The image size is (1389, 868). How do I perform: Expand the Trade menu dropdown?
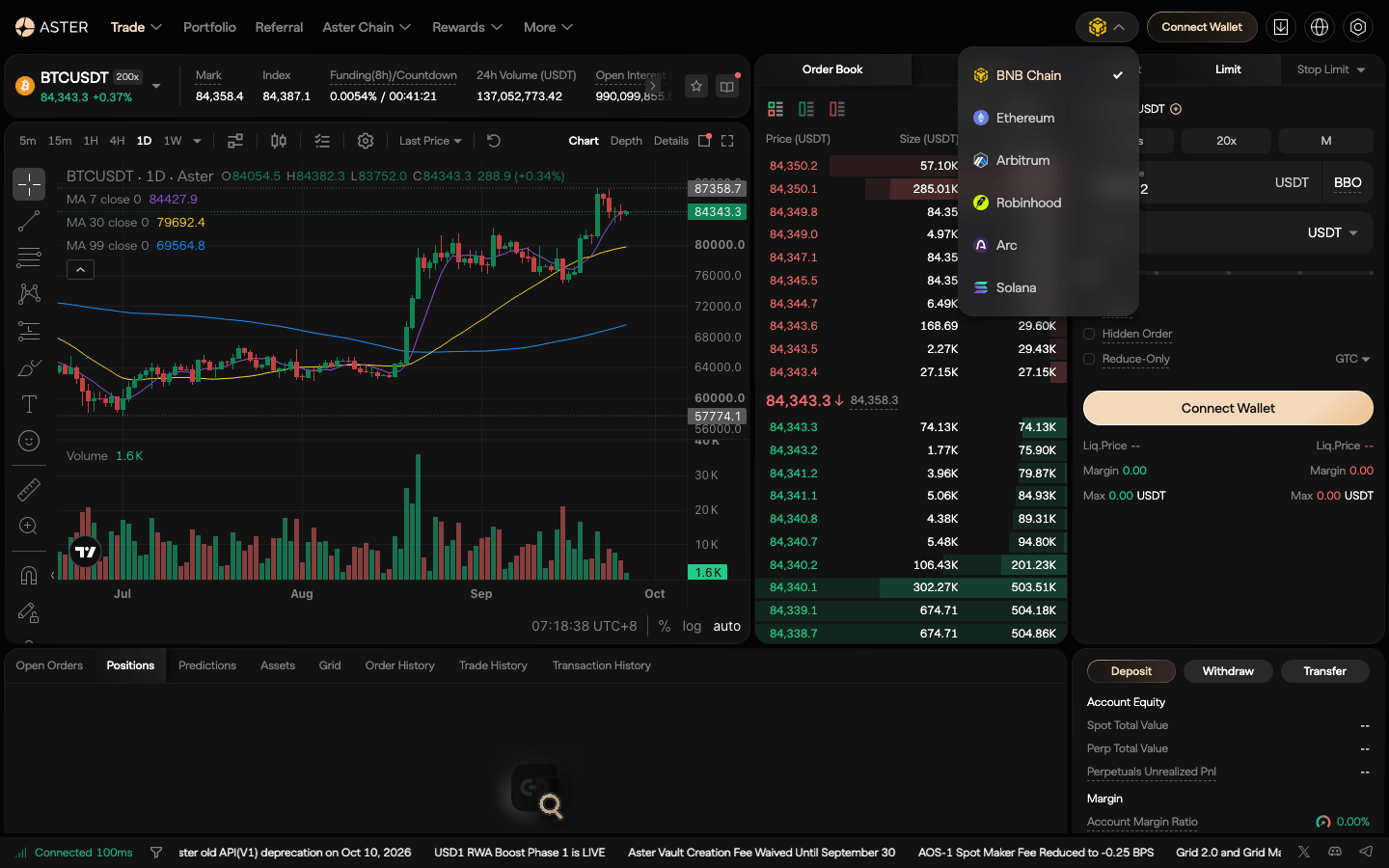pyautogui.click(x=136, y=27)
